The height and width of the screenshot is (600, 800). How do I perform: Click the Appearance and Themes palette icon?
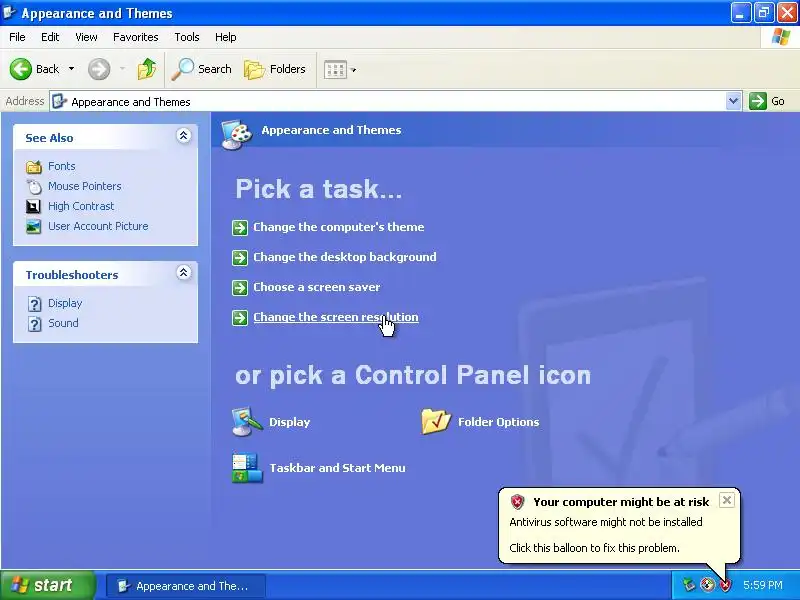[237, 135]
